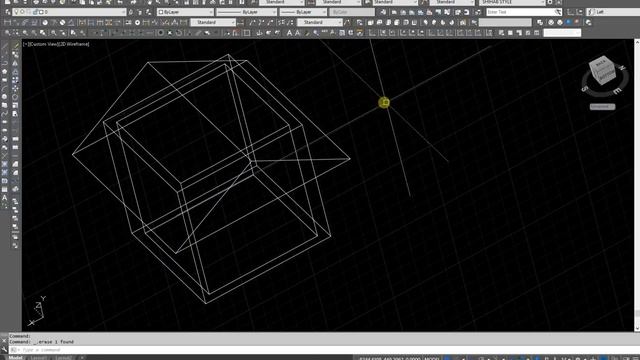Select the Fillet modify tool
This screenshot has height=360, width=640.
pos(15,173)
